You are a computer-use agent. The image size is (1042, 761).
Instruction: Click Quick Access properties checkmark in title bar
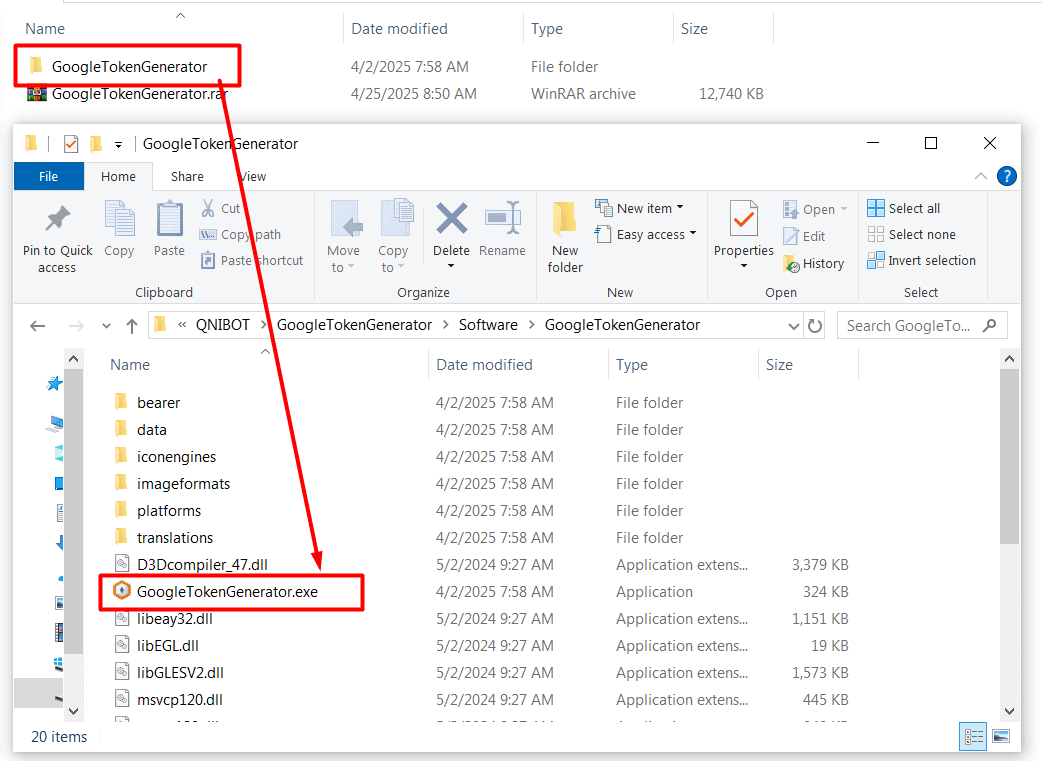(71, 144)
